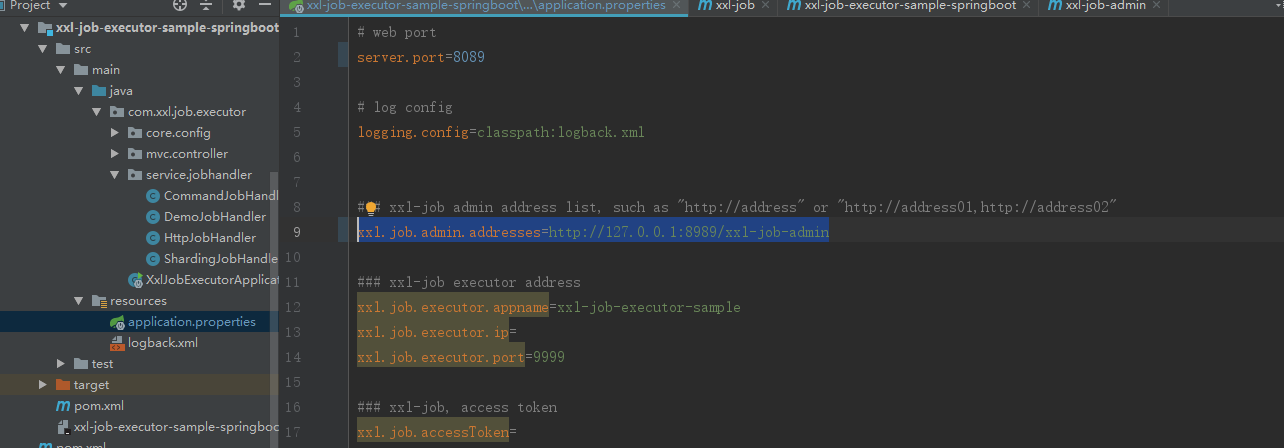
Task: Close the xxl-job editor tab
Action: [766, 6]
